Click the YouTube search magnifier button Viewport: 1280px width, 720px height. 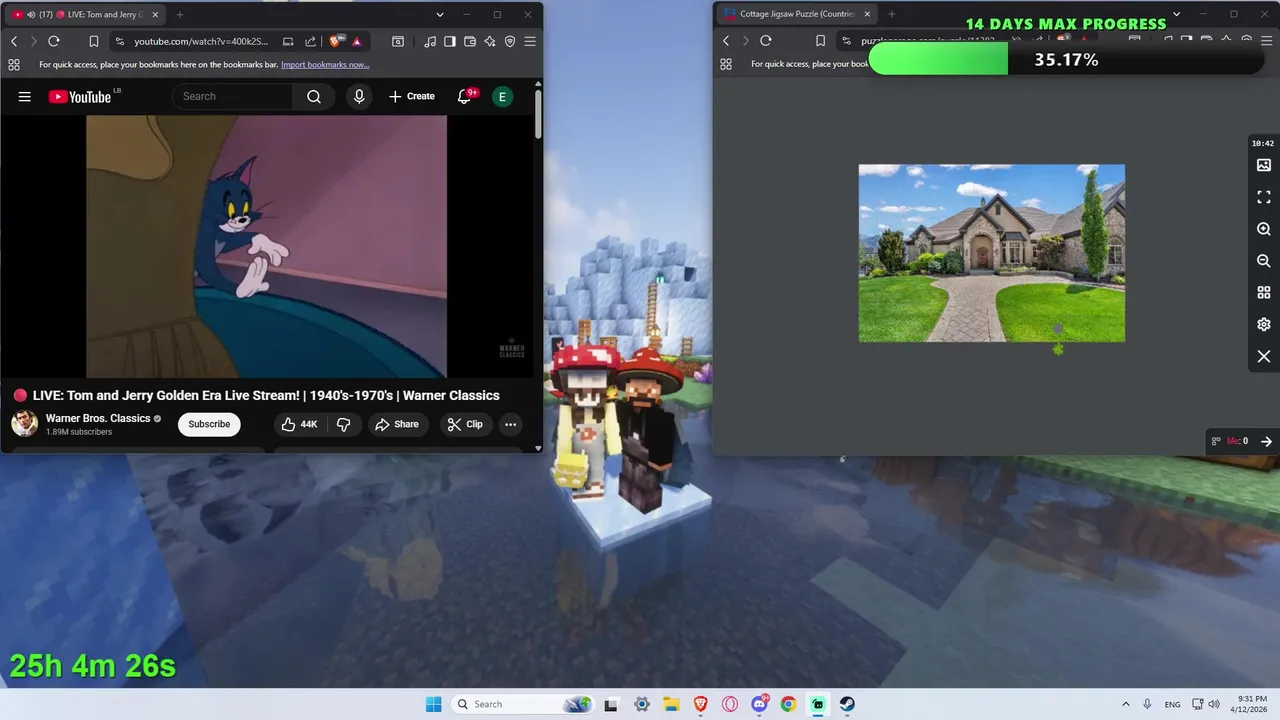point(314,96)
